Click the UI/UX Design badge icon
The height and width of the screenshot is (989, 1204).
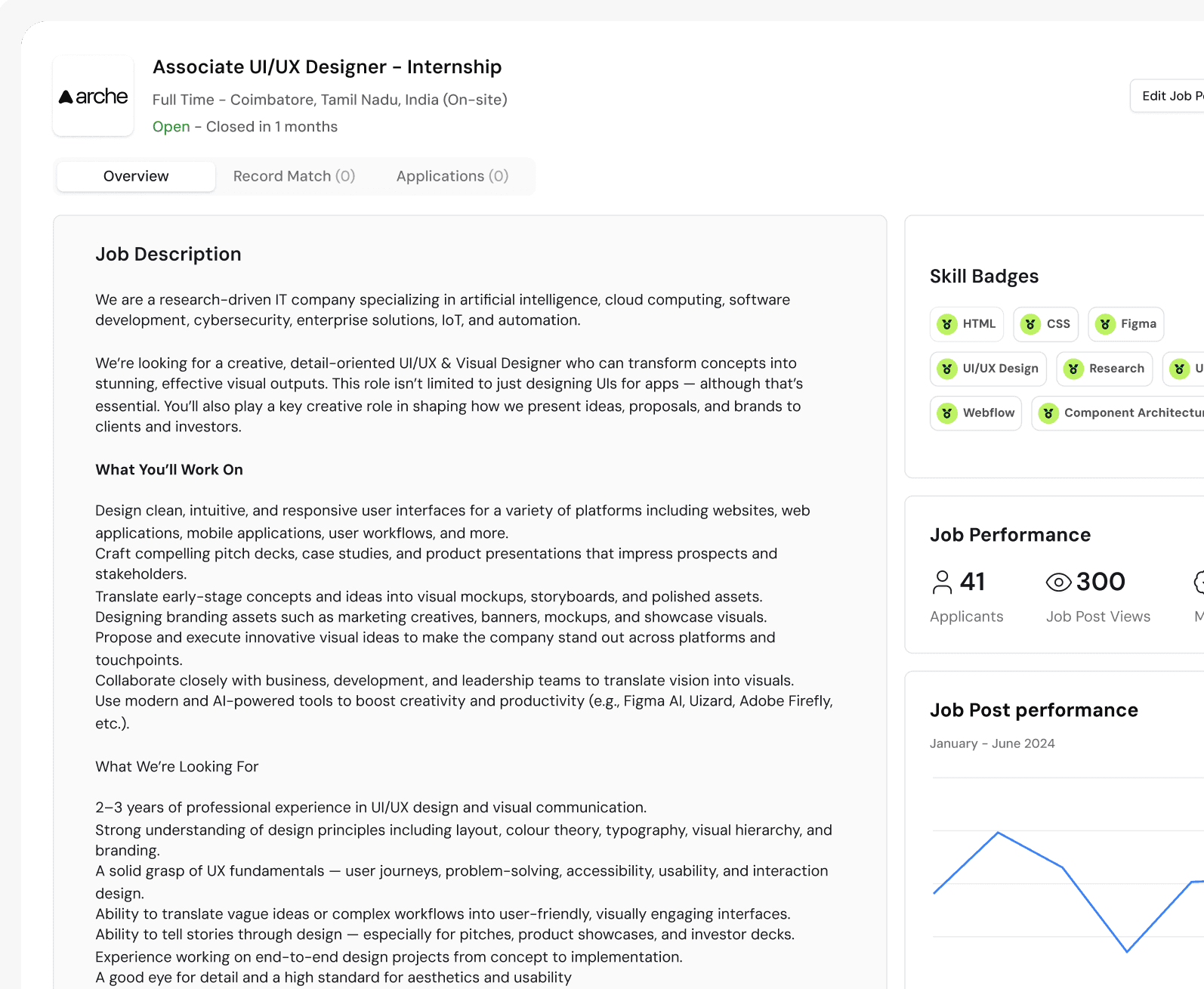point(946,369)
